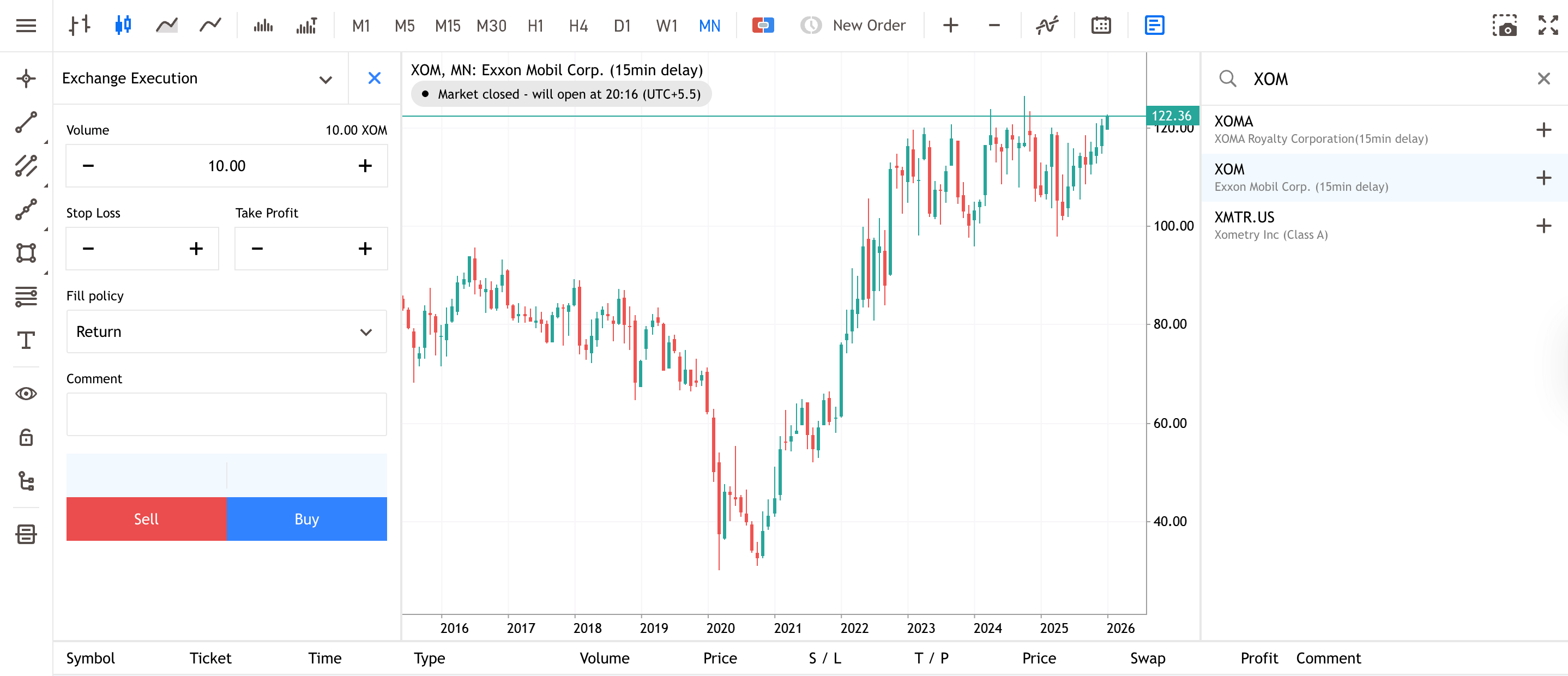
Task: Expand the Exchange Execution dropdown
Action: [x=325, y=79]
